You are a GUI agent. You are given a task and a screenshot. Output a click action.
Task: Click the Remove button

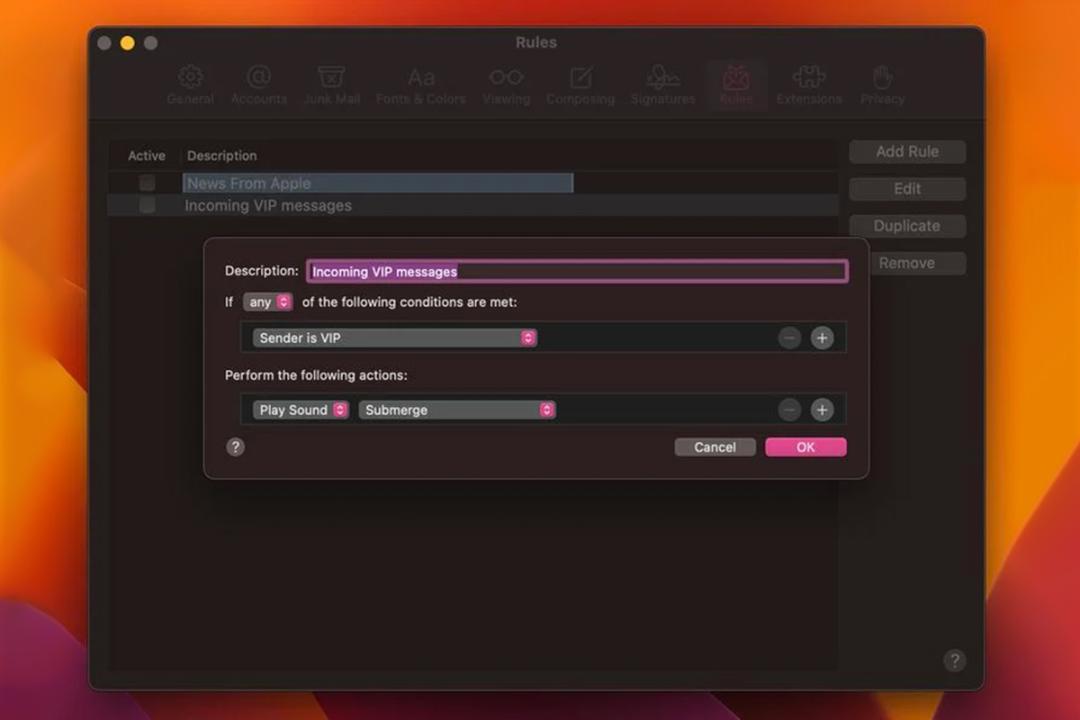point(907,263)
